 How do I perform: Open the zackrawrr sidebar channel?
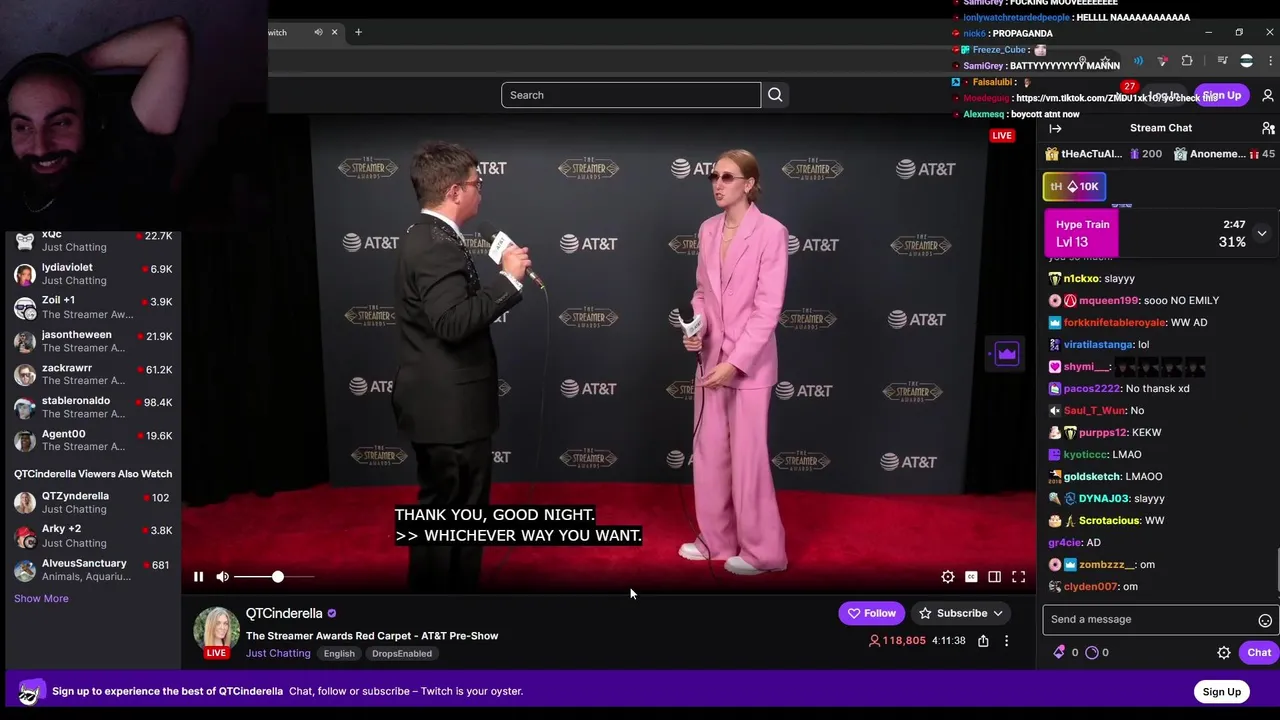point(92,374)
